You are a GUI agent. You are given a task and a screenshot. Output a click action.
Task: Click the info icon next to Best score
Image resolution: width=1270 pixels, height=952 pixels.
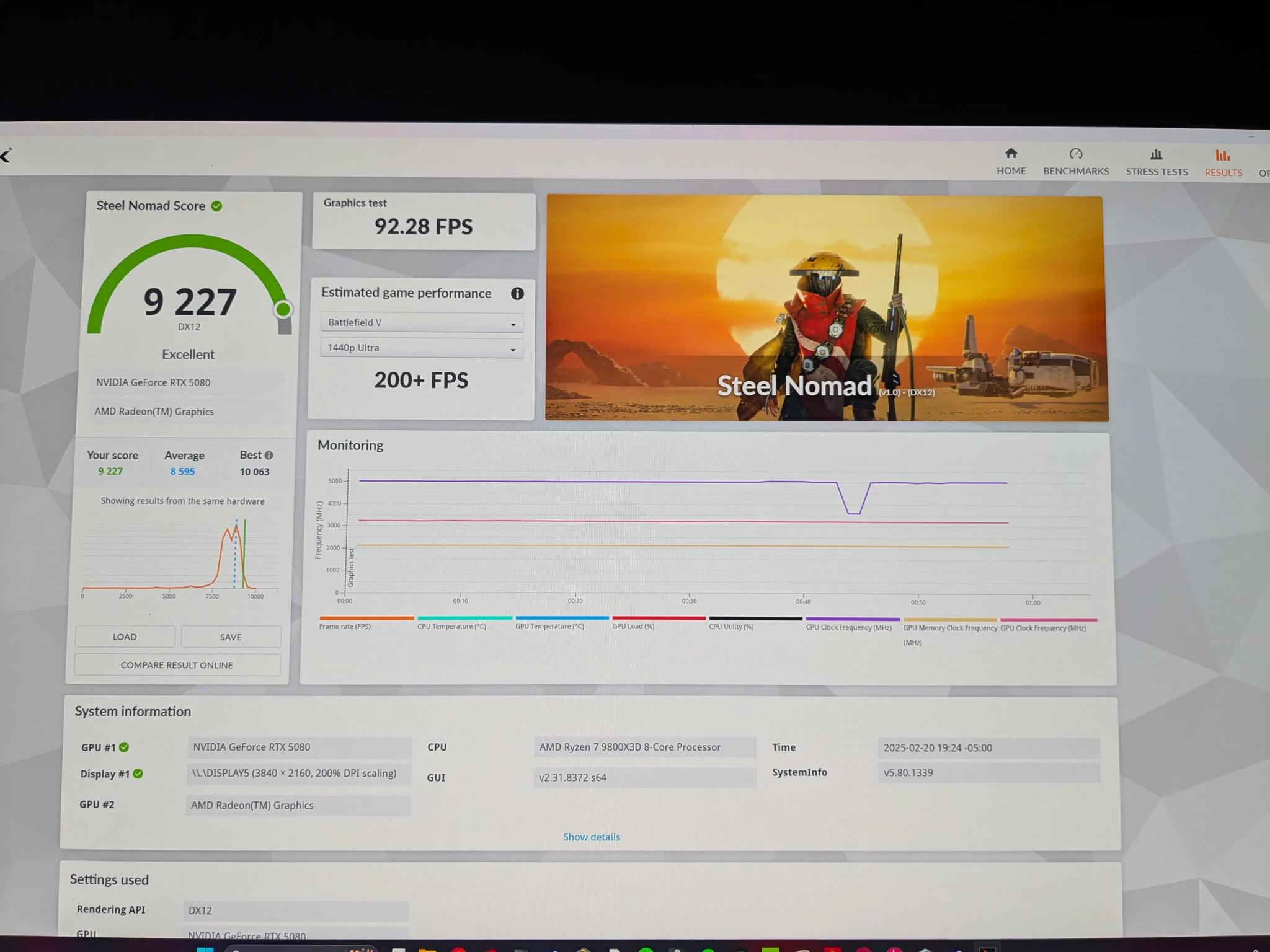[x=269, y=455]
